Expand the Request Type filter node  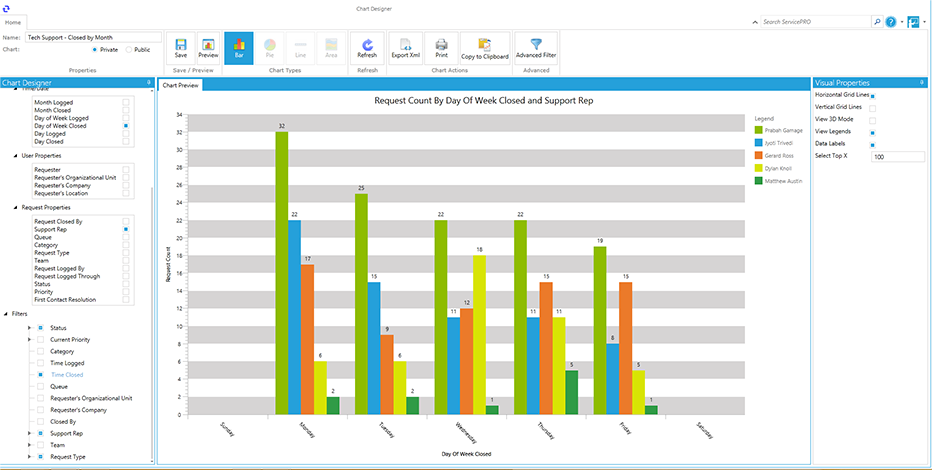pyautogui.click(x=29, y=457)
